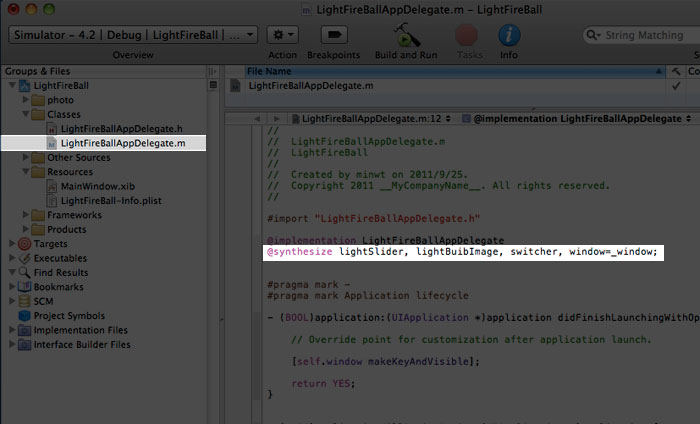Click the Resources folder icon

pos(38,172)
